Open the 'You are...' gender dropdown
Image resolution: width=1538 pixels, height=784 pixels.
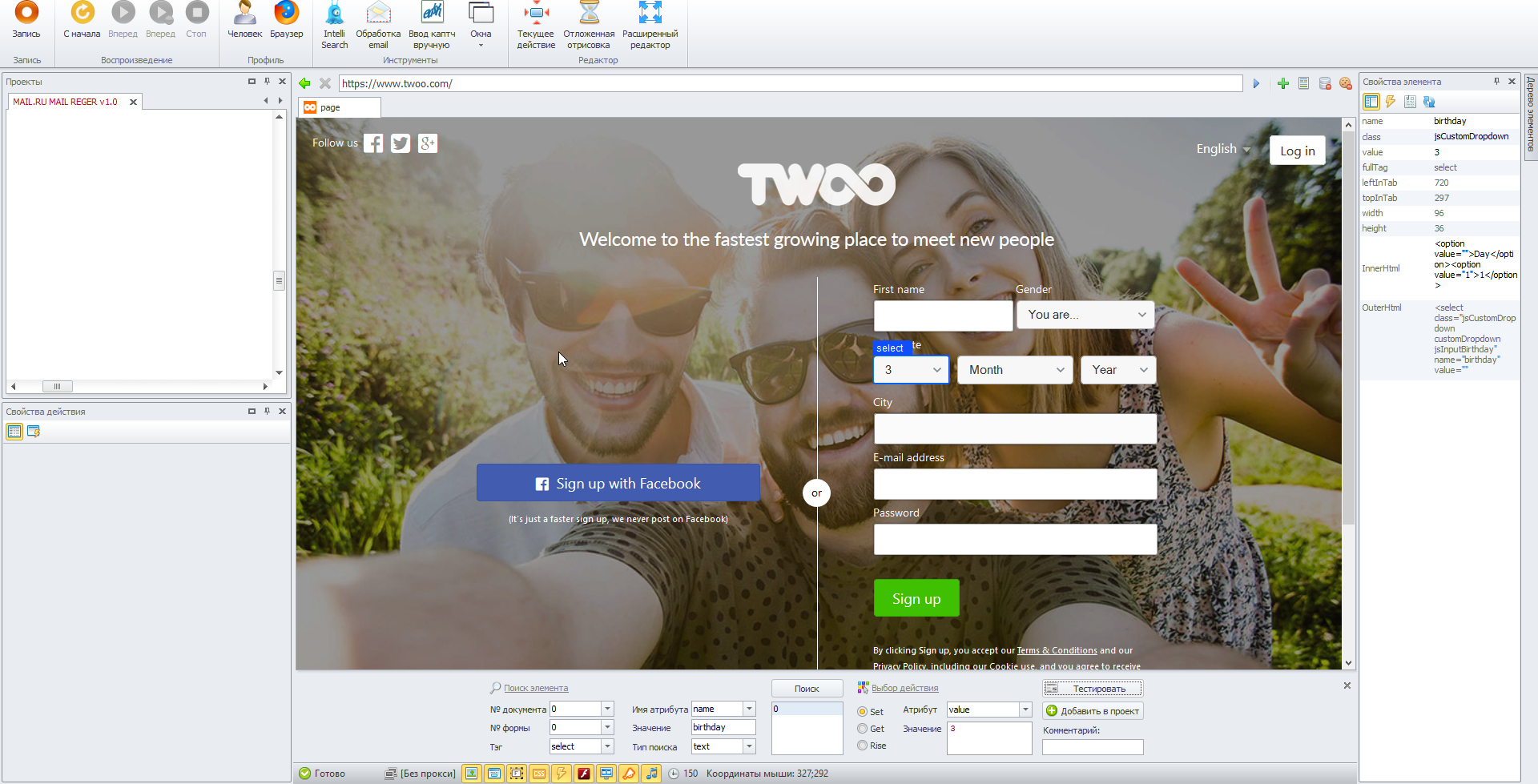click(1085, 315)
